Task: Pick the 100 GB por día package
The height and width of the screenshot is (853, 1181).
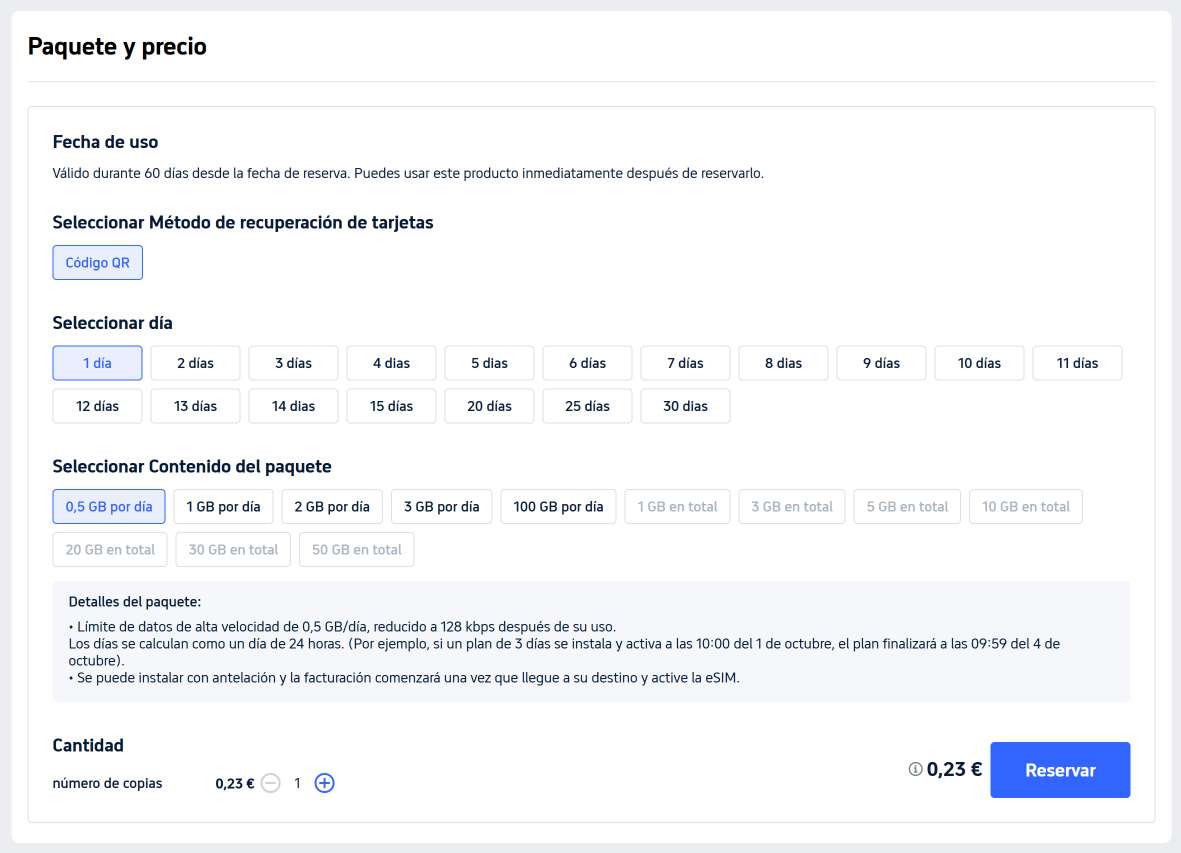Action: 558,506
